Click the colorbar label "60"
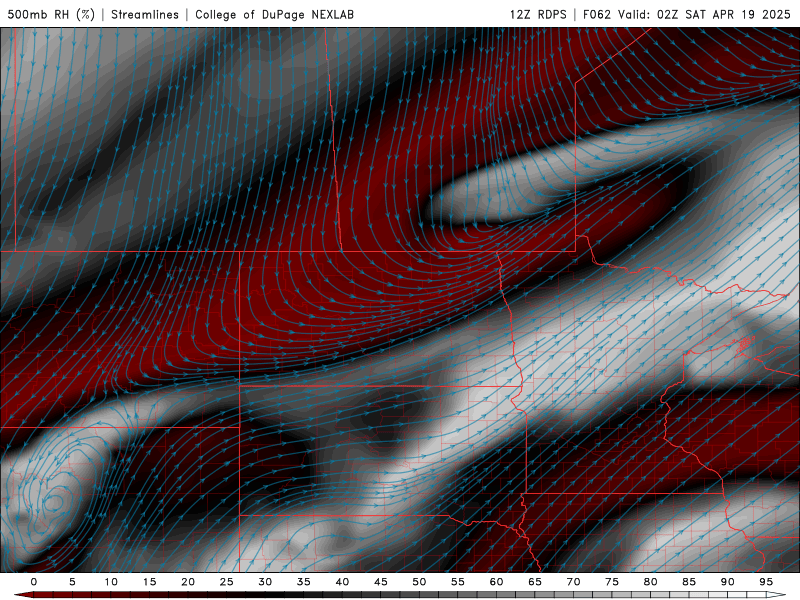Screen dimensions: 800x600 tap(496, 582)
